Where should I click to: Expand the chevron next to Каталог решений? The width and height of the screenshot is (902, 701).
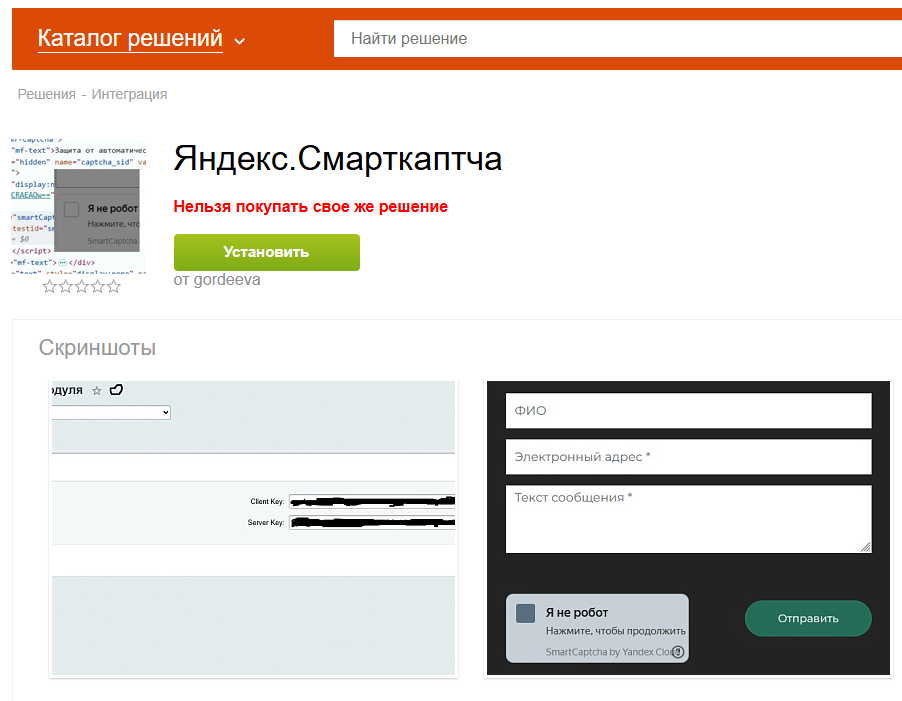click(x=239, y=41)
